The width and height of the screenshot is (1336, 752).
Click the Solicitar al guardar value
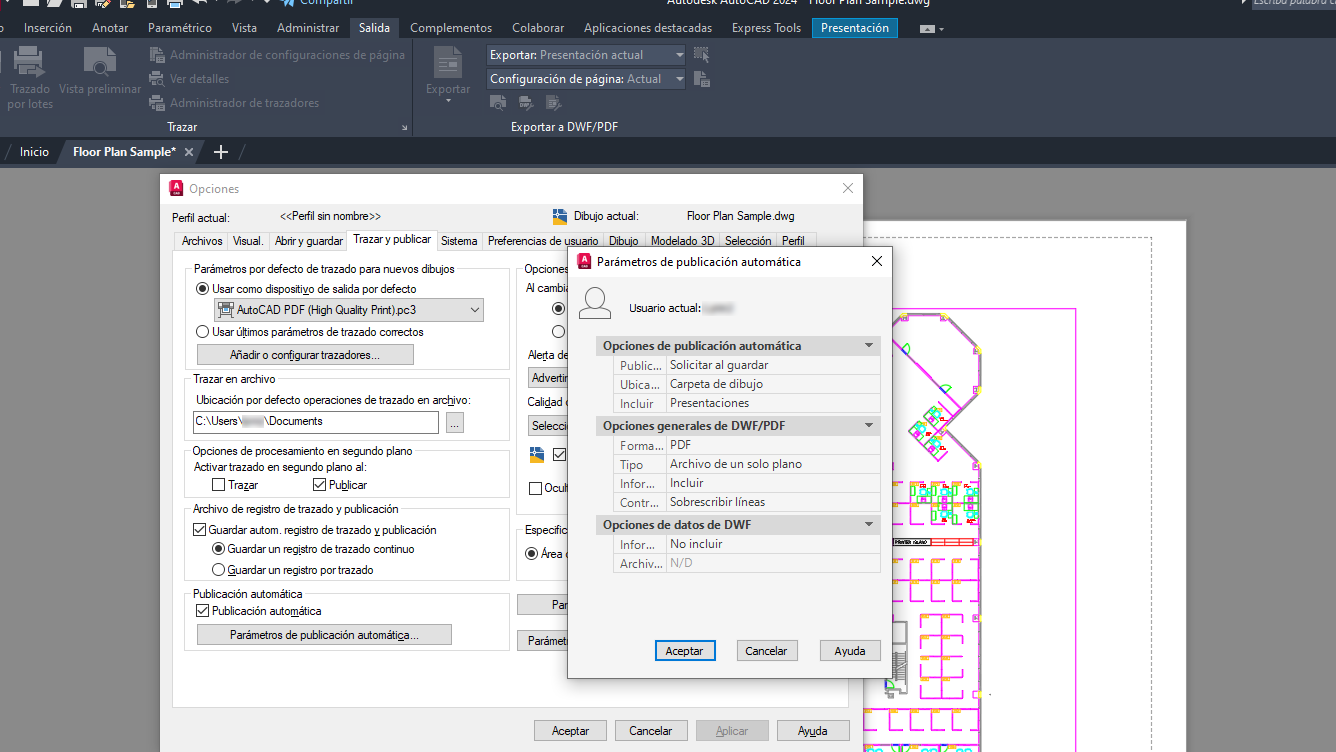click(773, 365)
